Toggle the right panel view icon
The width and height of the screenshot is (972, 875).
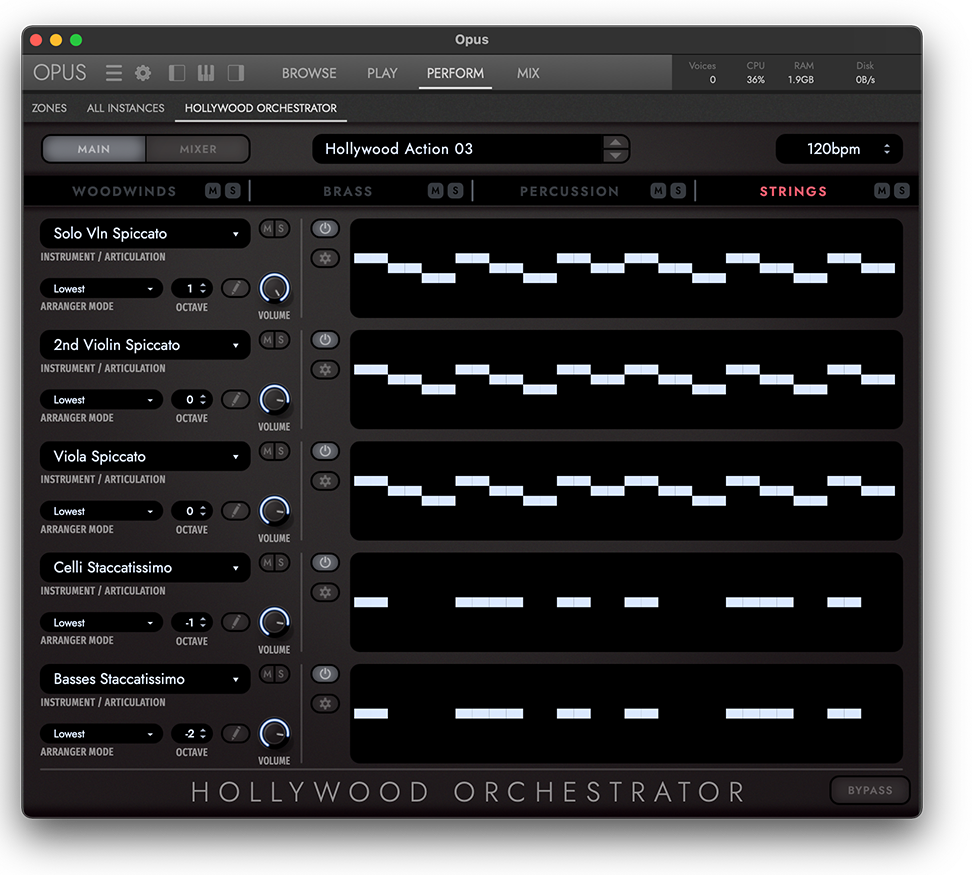click(236, 72)
